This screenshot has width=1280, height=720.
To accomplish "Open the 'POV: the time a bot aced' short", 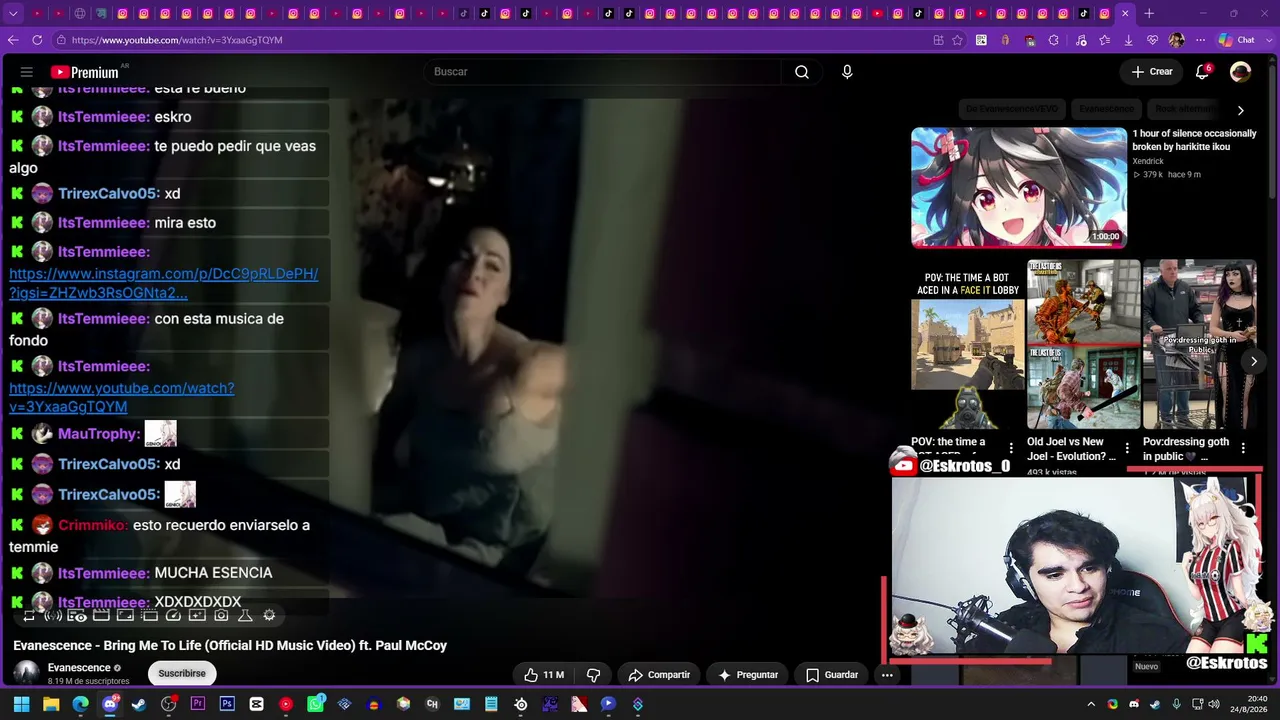I will (x=968, y=344).
